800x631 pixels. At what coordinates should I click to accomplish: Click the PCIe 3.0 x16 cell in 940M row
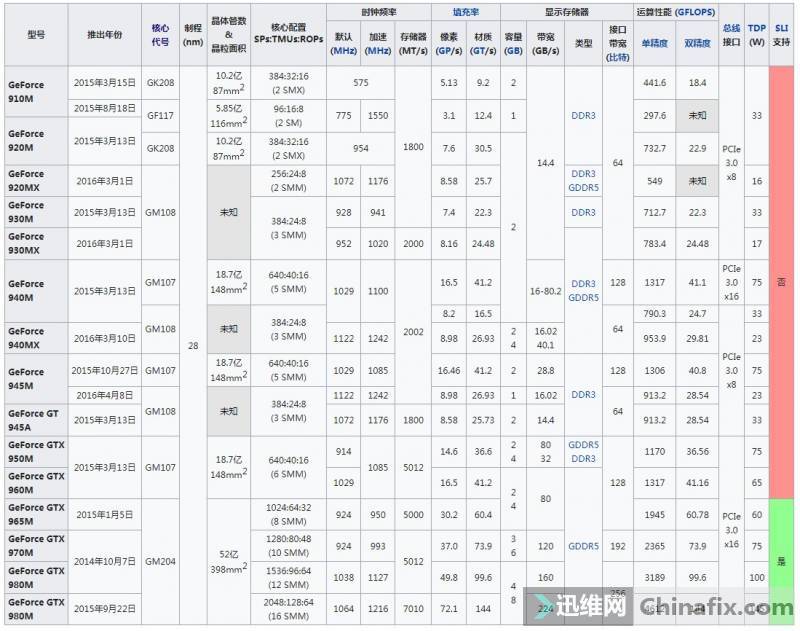pyautogui.click(x=731, y=282)
